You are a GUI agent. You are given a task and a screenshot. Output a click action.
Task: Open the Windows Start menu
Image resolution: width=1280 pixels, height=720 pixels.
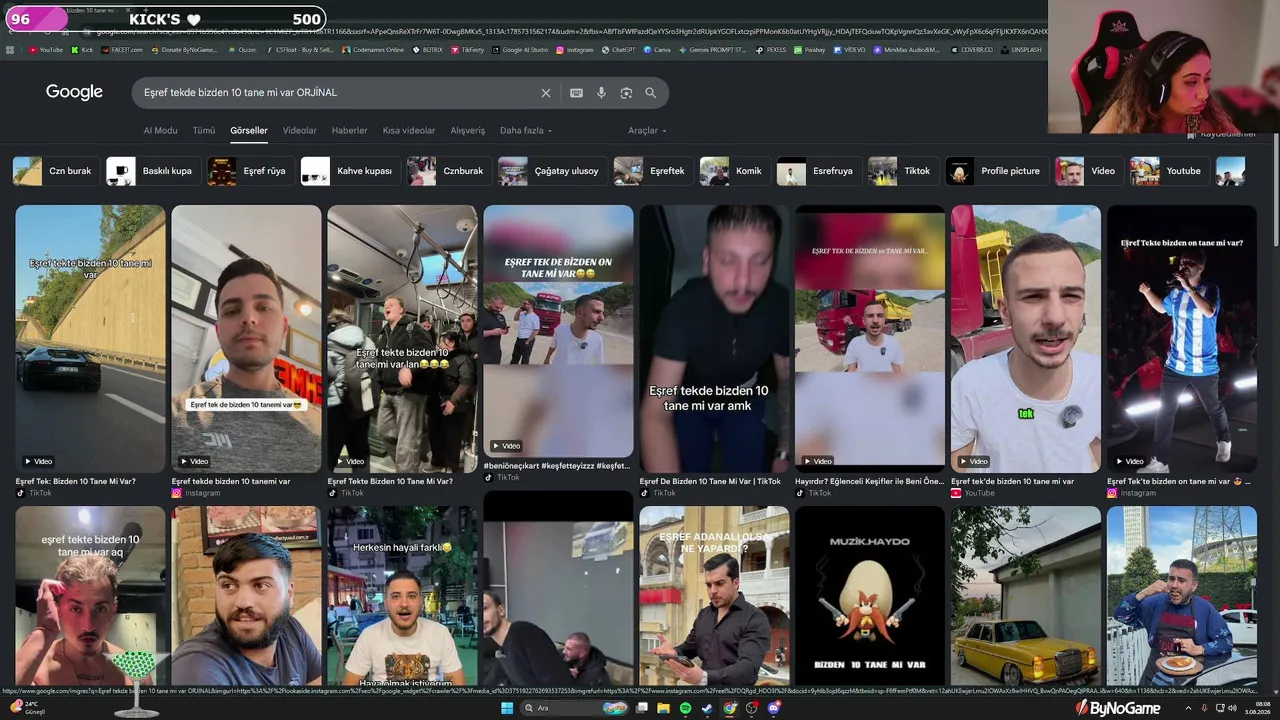click(507, 708)
